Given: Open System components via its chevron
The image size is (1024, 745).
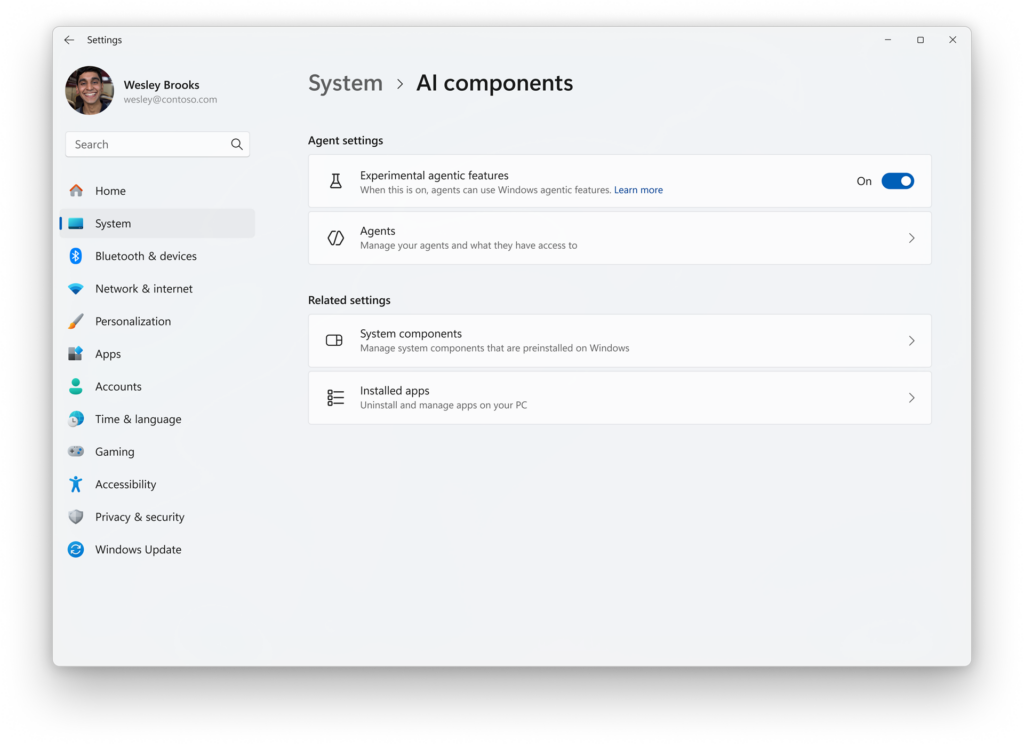Looking at the screenshot, I should point(911,340).
